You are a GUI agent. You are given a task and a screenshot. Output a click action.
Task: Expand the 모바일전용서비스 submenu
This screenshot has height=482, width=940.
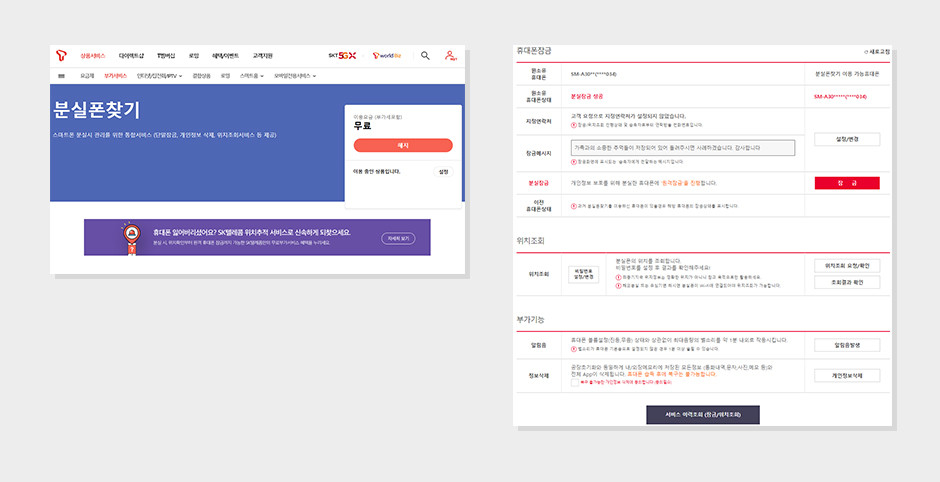coord(295,76)
